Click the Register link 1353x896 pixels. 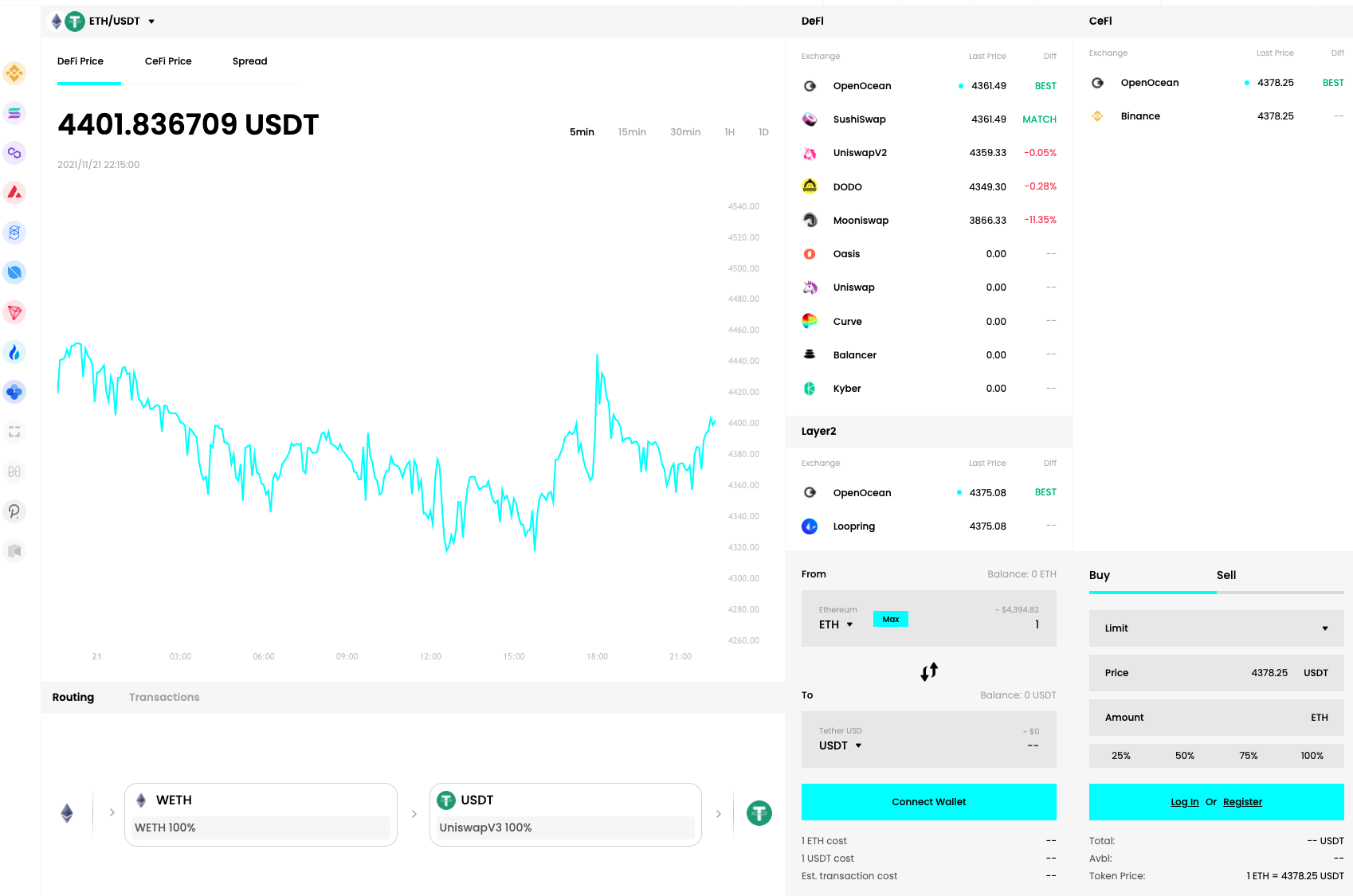1242,802
